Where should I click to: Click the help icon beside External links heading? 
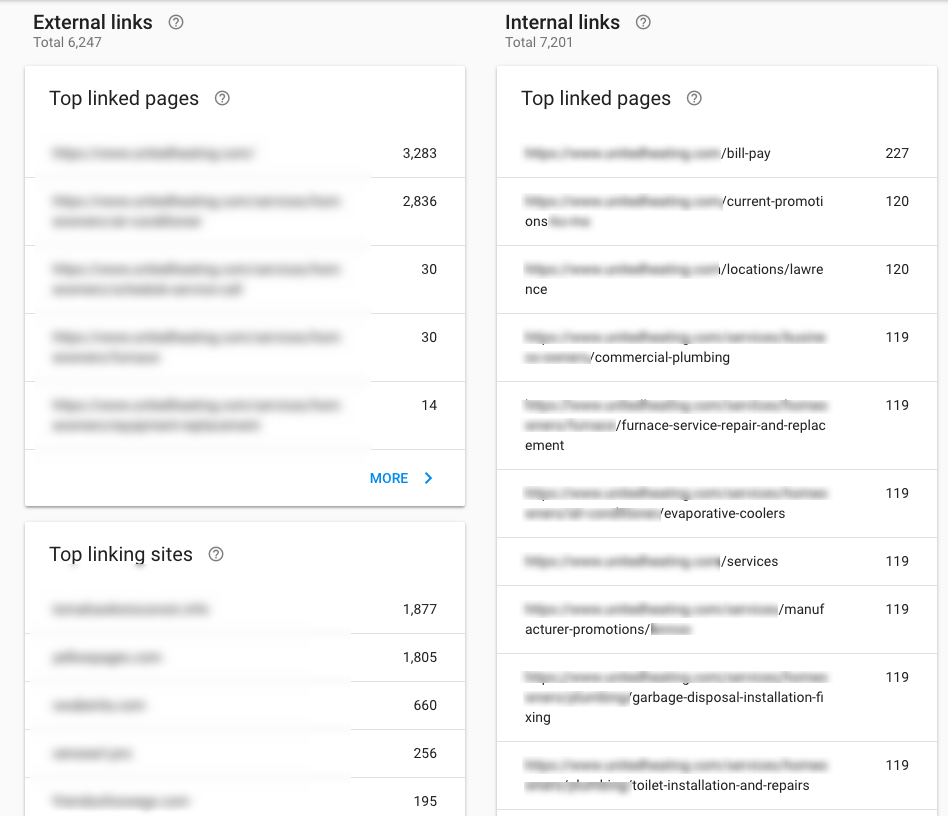click(176, 21)
